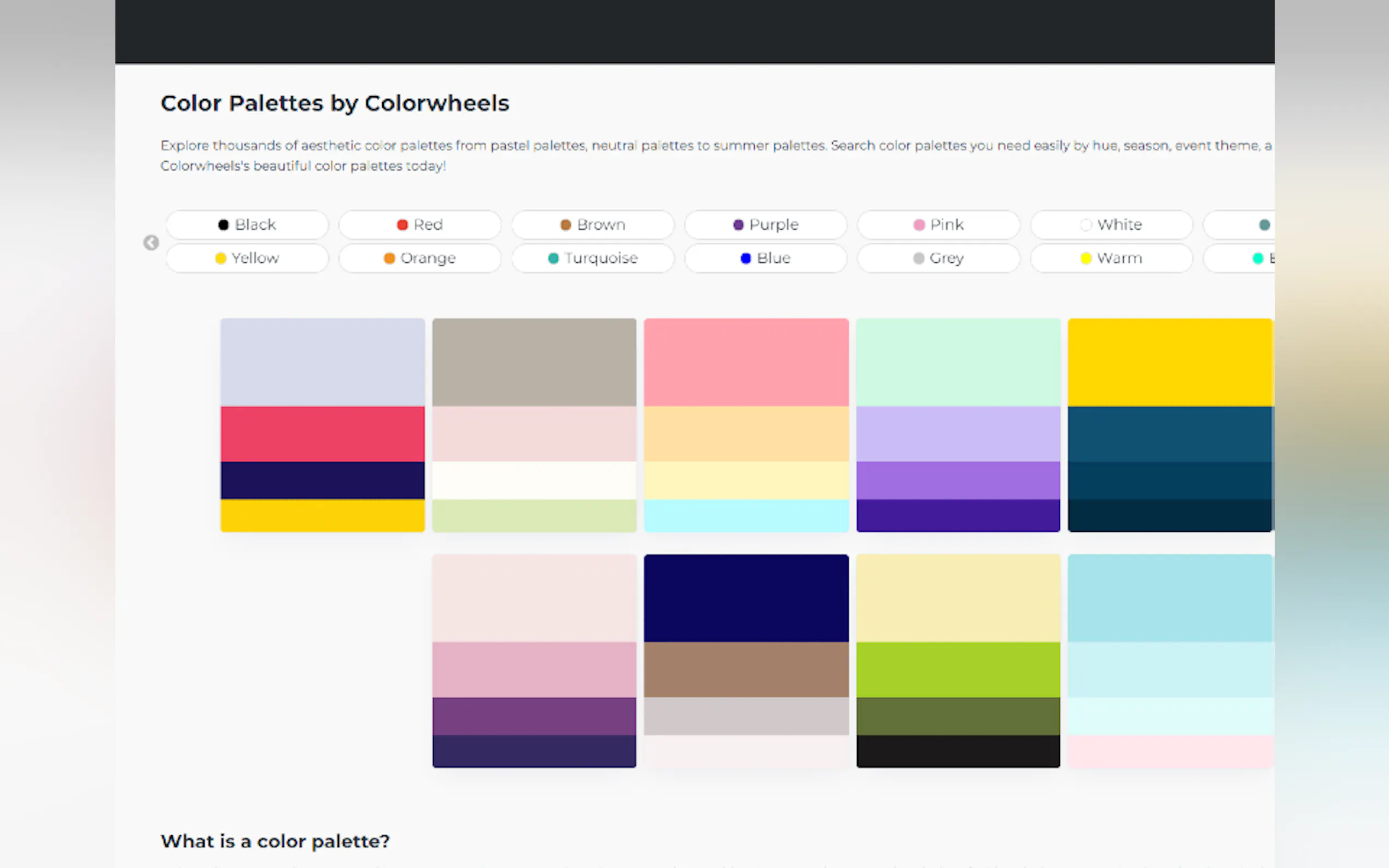Open the pink, peach, cream, cyan palette
This screenshot has height=868, width=1389.
pos(746,425)
